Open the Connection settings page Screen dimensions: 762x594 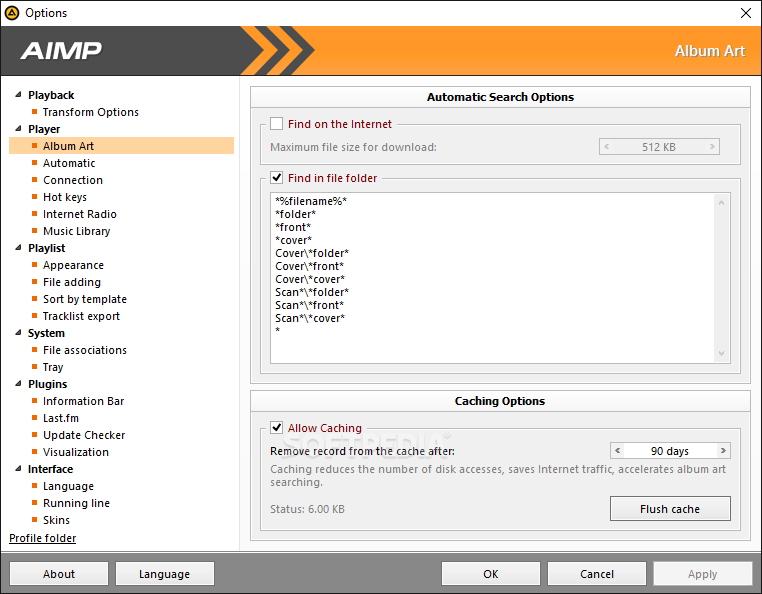coord(73,180)
